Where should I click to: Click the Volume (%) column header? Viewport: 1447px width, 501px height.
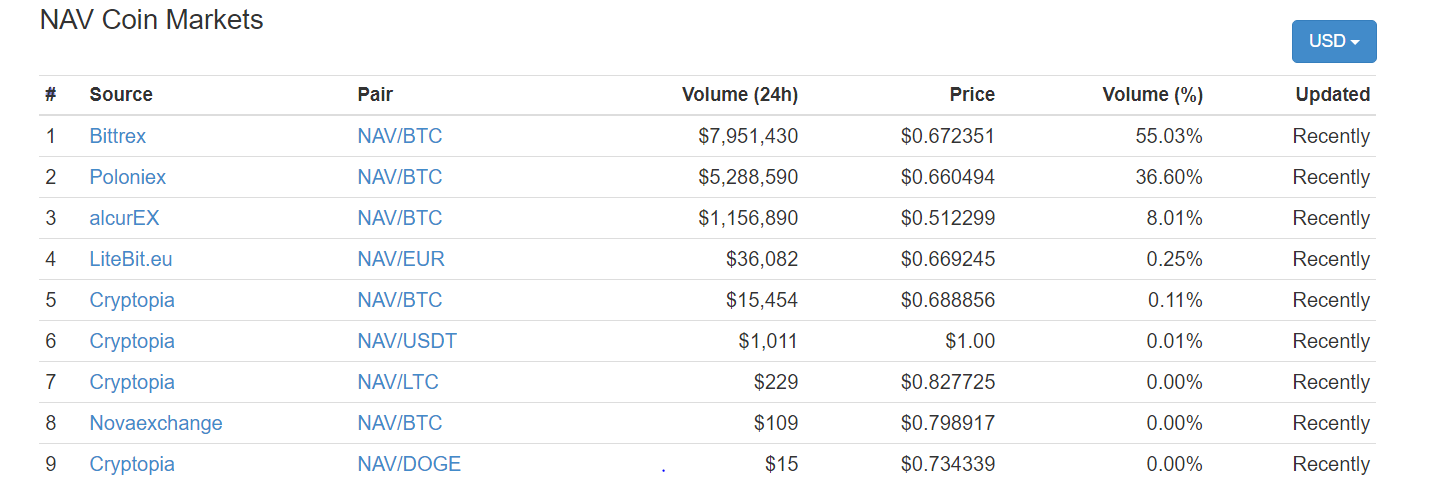pos(1152,95)
